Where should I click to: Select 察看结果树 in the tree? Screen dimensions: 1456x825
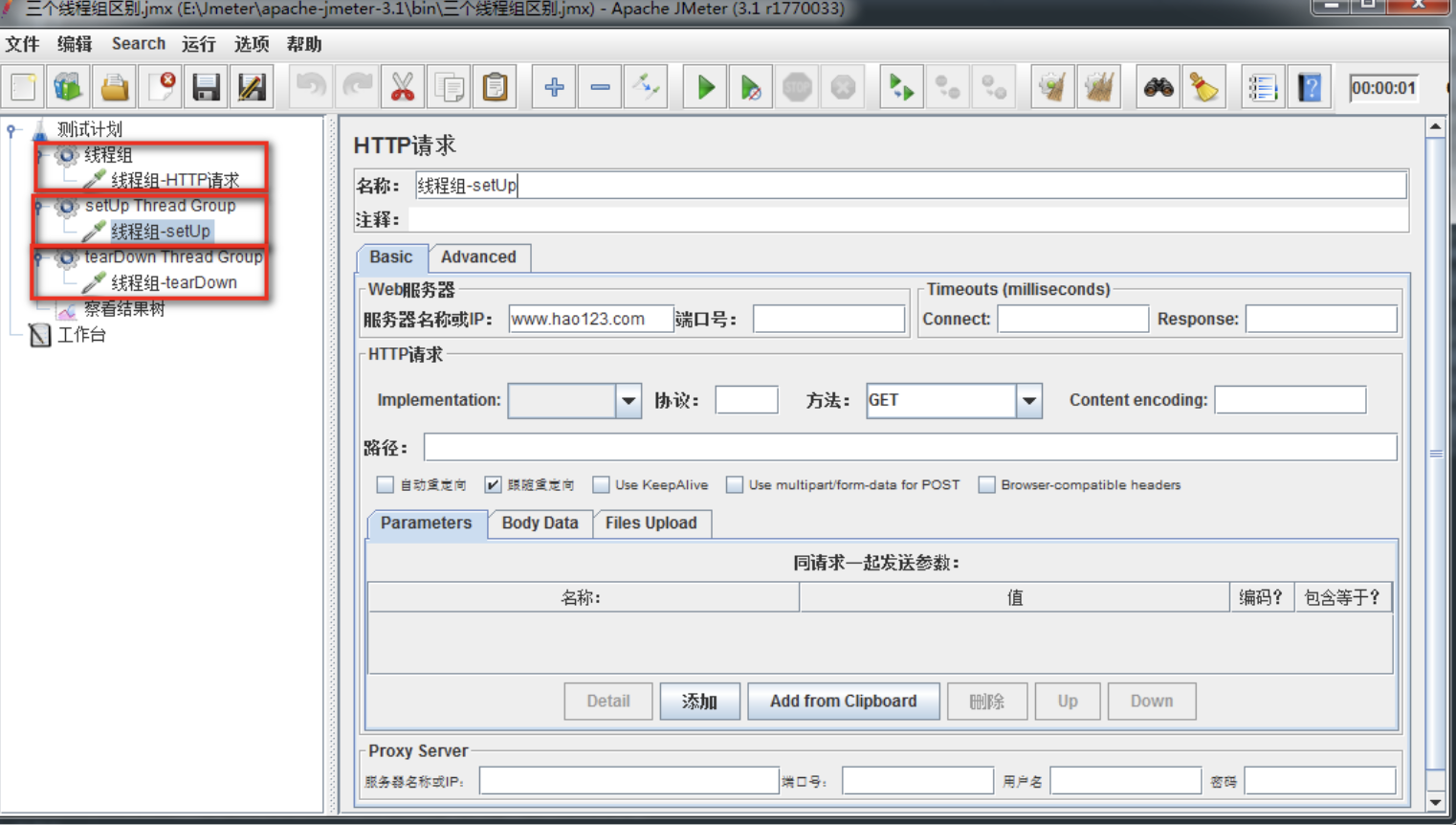tap(124, 309)
